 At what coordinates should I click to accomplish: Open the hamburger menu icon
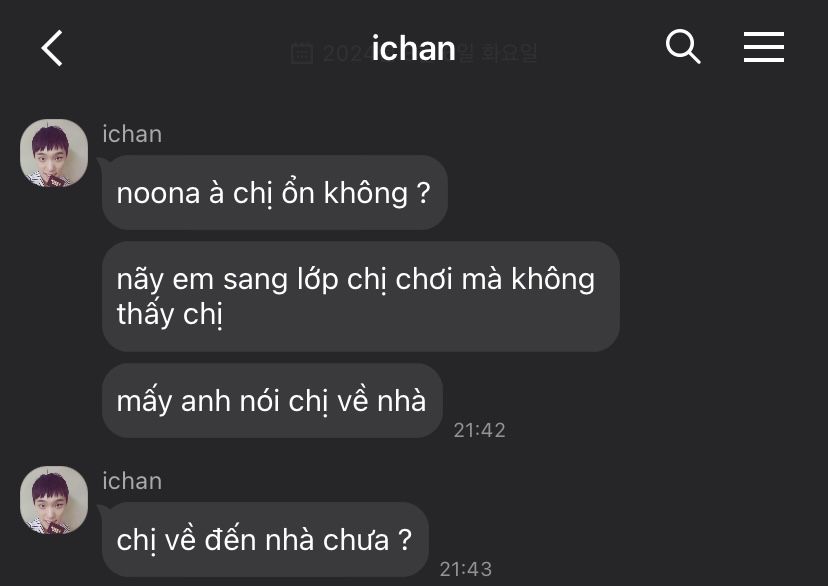coord(764,47)
